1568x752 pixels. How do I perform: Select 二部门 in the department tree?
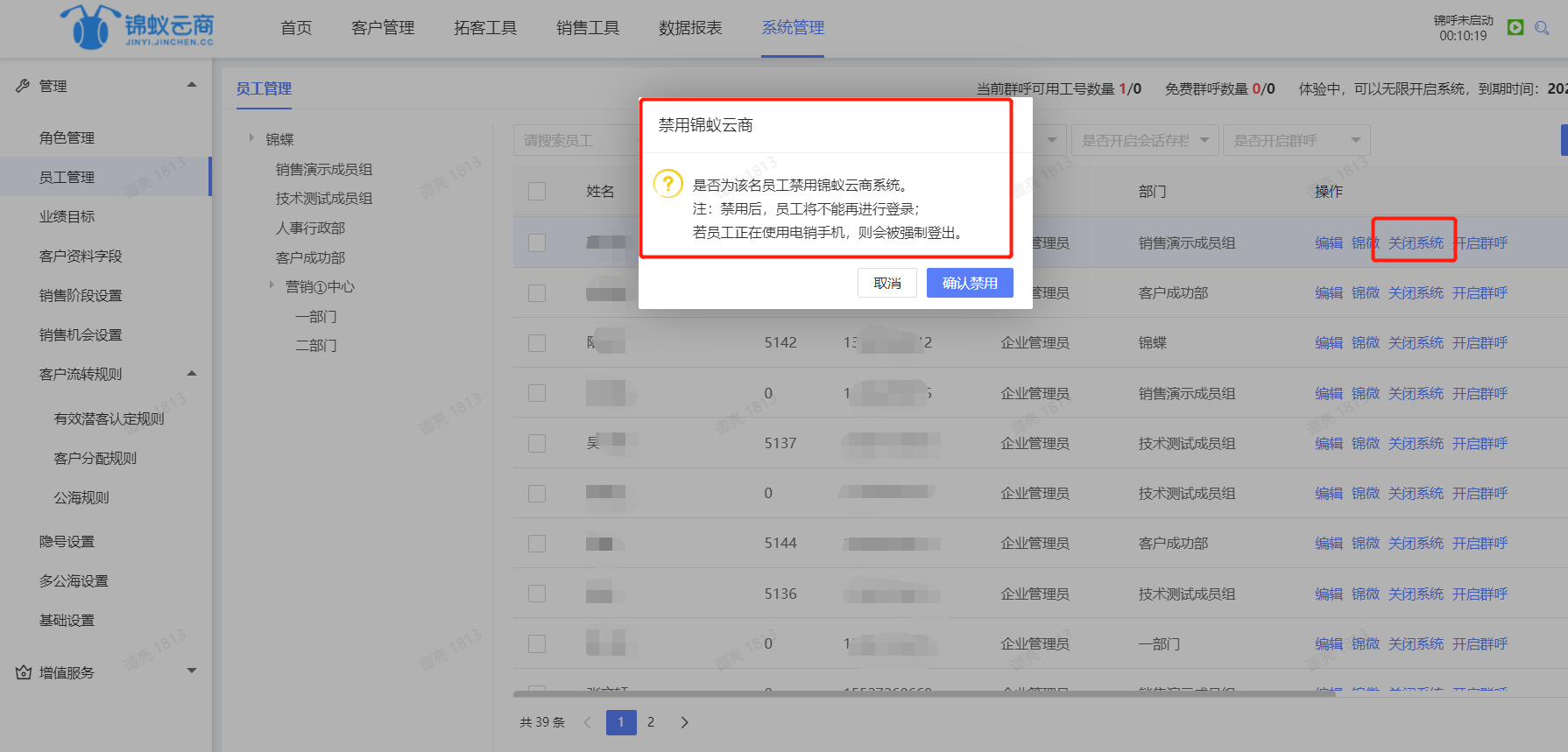(x=316, y=345)
